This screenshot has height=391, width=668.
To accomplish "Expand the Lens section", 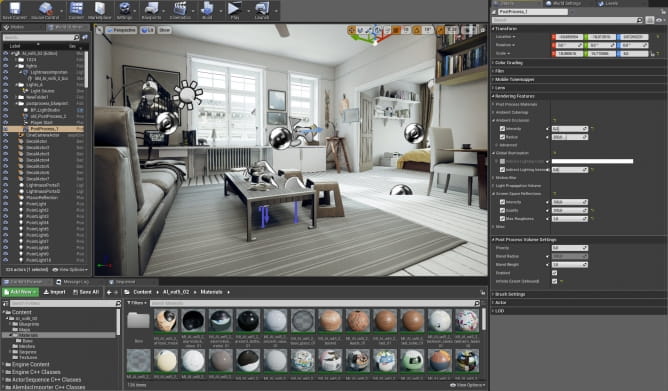I will click(x=499, y=88).
